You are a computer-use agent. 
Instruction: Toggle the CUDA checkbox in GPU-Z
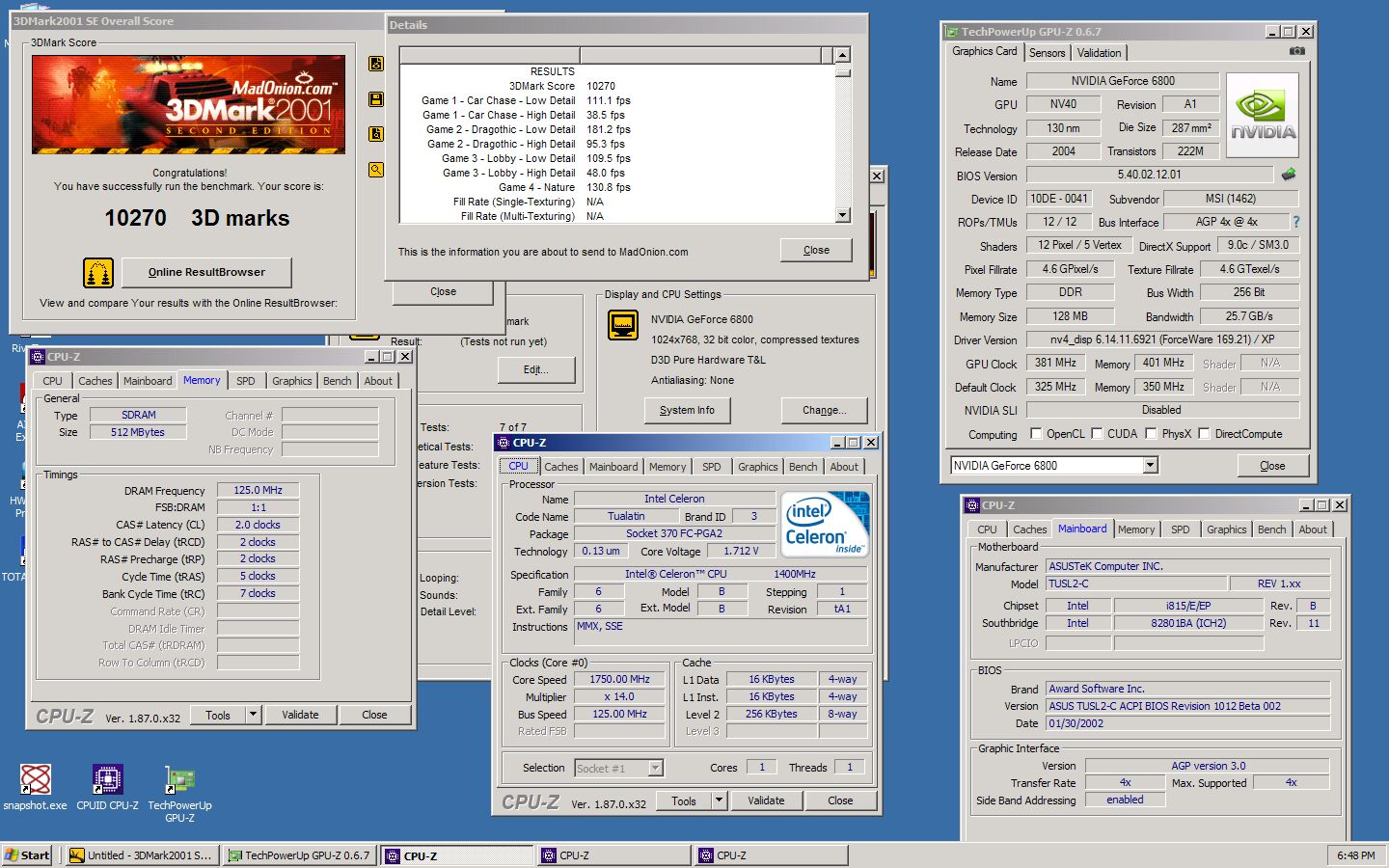(1097, 434)
